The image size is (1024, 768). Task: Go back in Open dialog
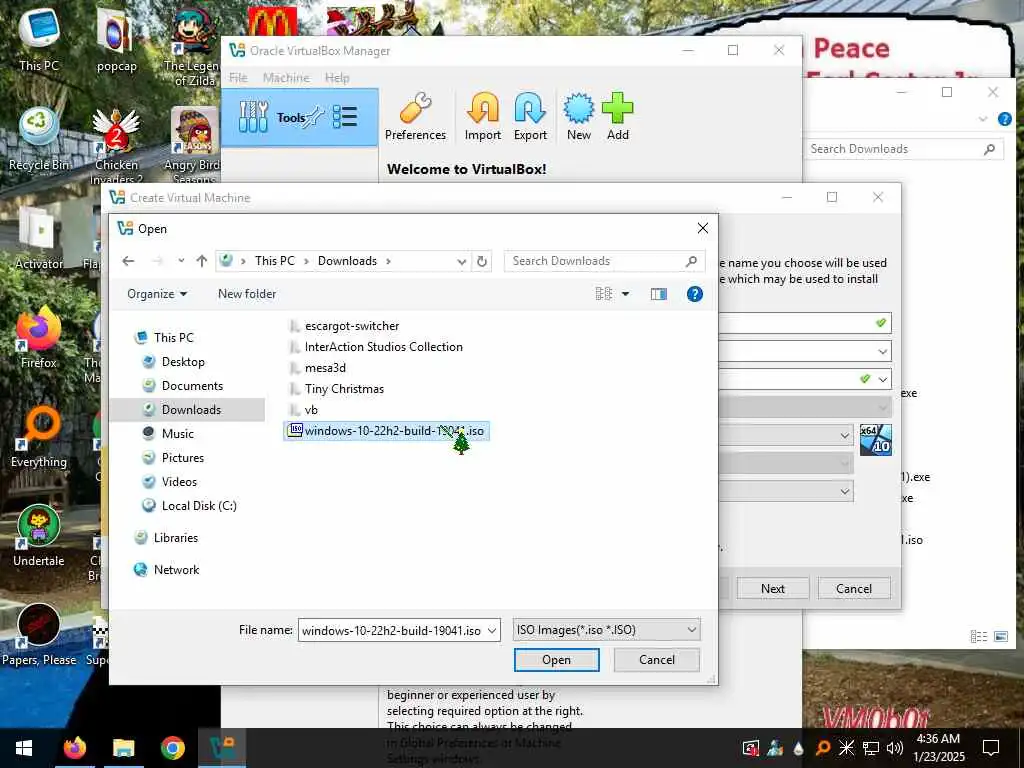coord(128,261)
